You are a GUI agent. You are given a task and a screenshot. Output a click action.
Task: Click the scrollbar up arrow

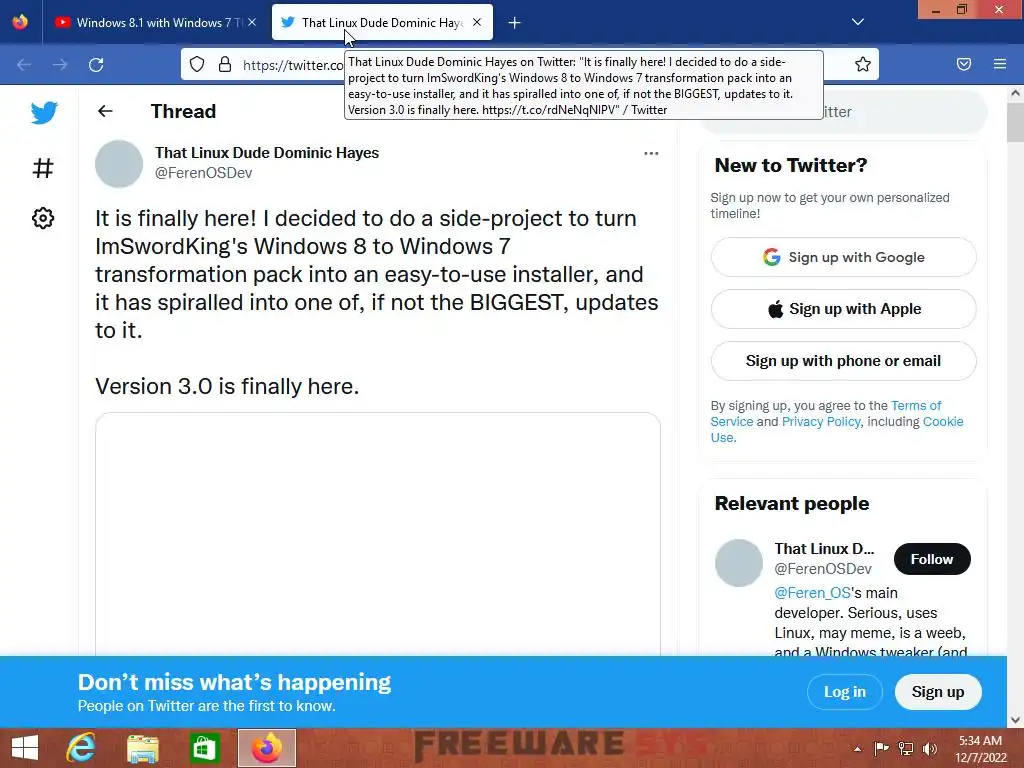tap(1015, 93)
